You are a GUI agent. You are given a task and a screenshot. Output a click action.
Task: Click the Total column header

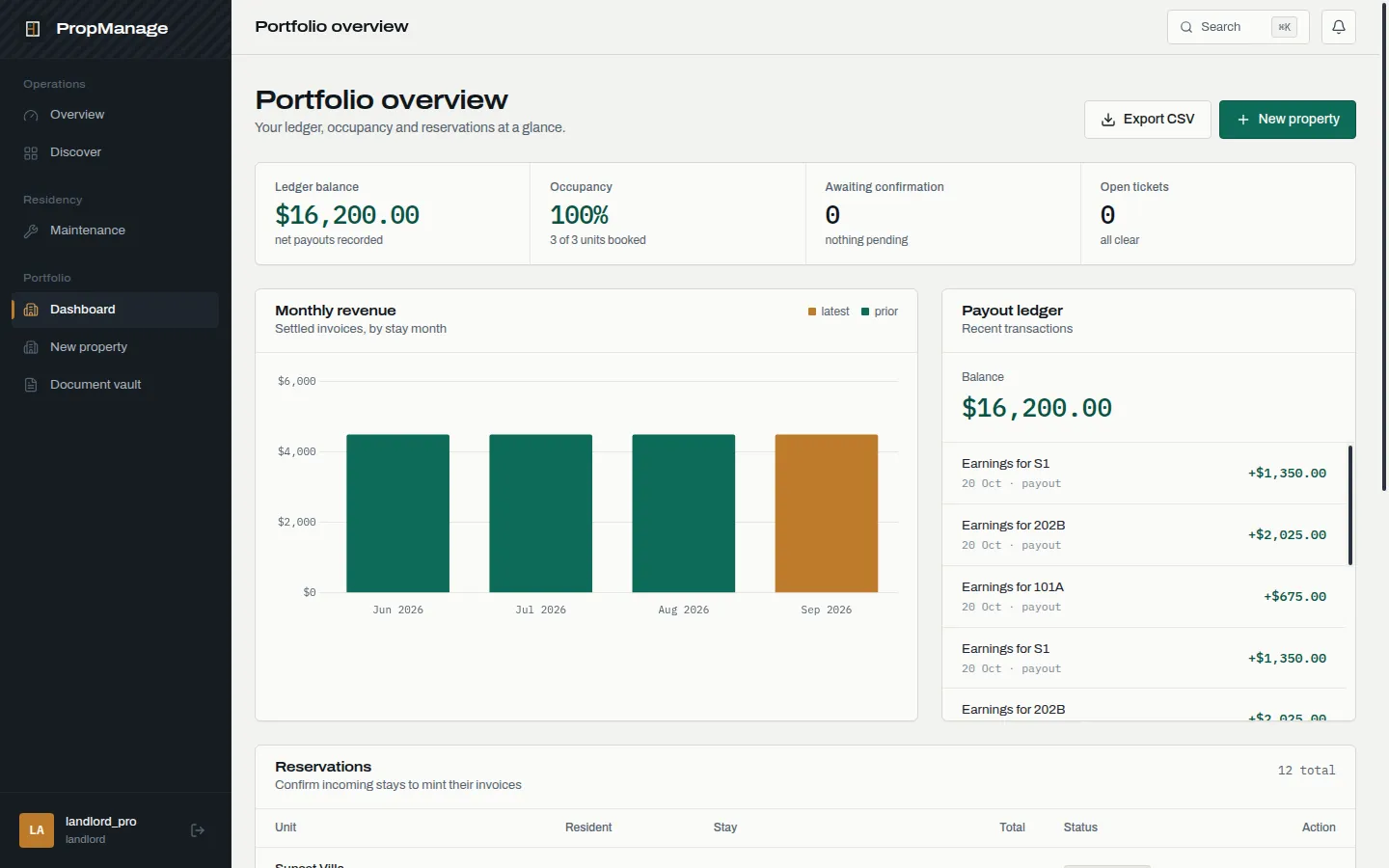point(1012,827)
